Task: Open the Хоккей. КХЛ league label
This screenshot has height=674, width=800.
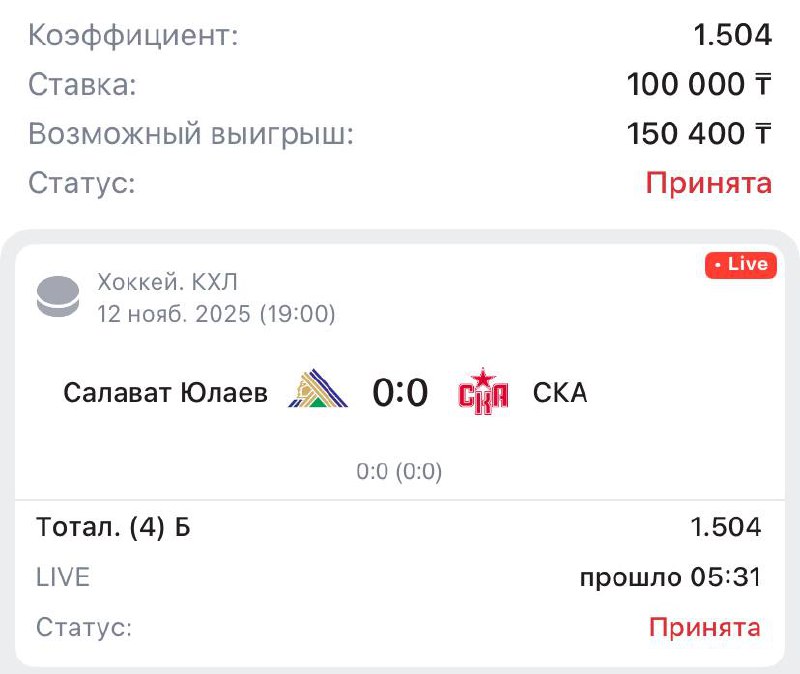Action: coord(168,282)
